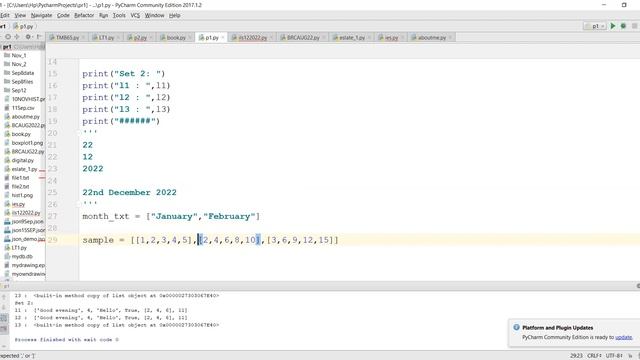Screen dimensions: 640x360
Task: Switch to the LT1.py editor tab
Action: [x=106, y=38]
